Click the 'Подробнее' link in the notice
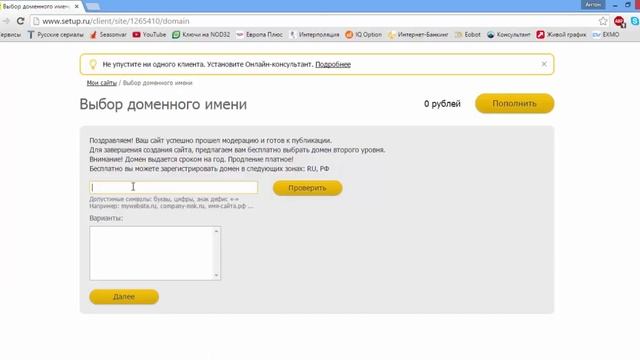640x360 pixels. (x=333, y=64)
